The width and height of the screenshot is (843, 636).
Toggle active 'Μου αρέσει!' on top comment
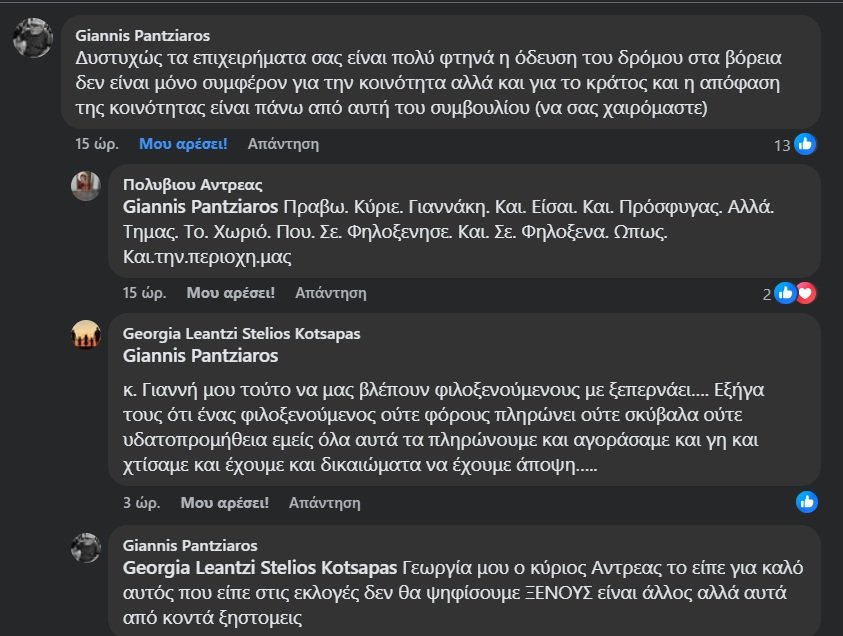[x=183, y=144]
